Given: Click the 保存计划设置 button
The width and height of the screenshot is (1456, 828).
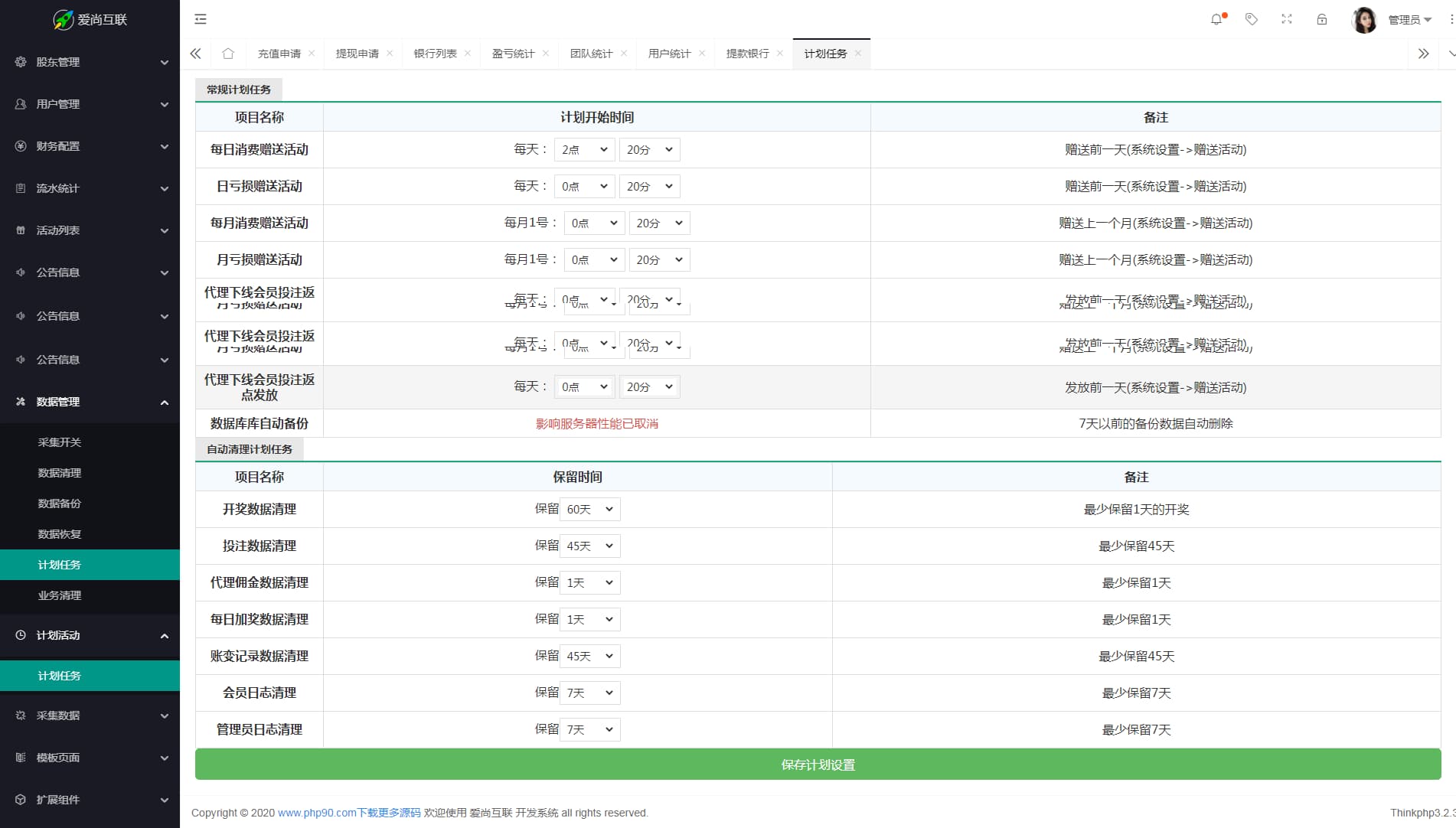Looking at the screenshot, I should (818, 764).
